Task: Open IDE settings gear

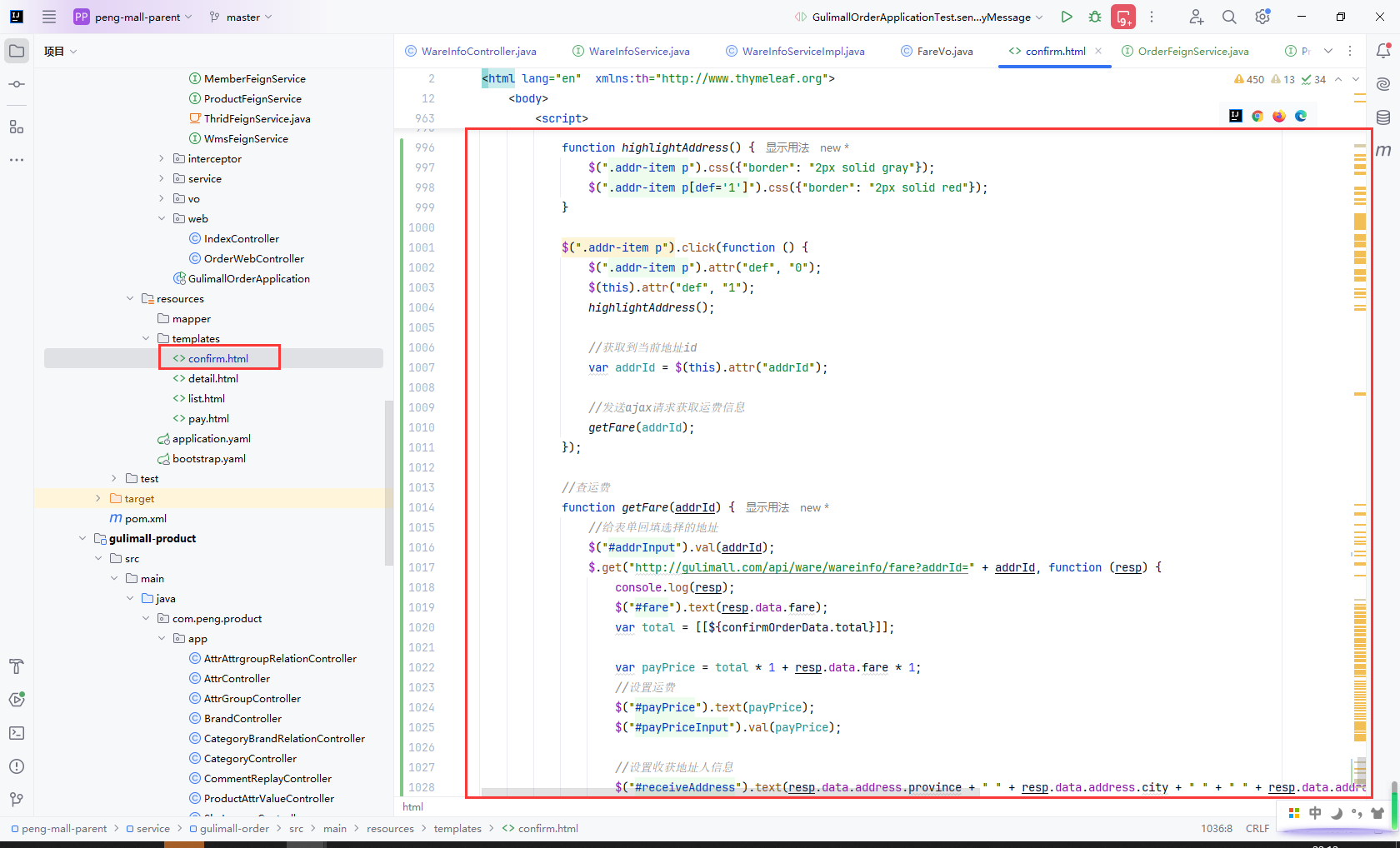Action: pyautogui.click(x=1262, y=17)
